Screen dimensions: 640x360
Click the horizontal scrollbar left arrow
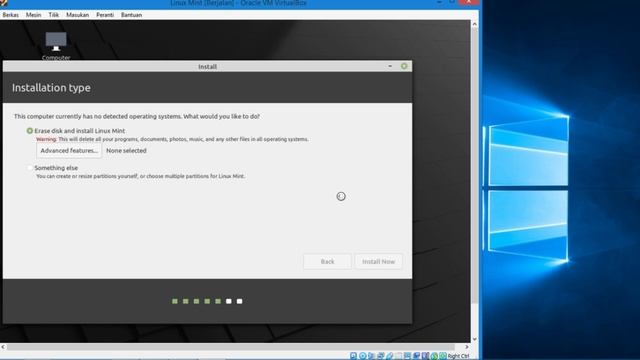pos(3,347)
